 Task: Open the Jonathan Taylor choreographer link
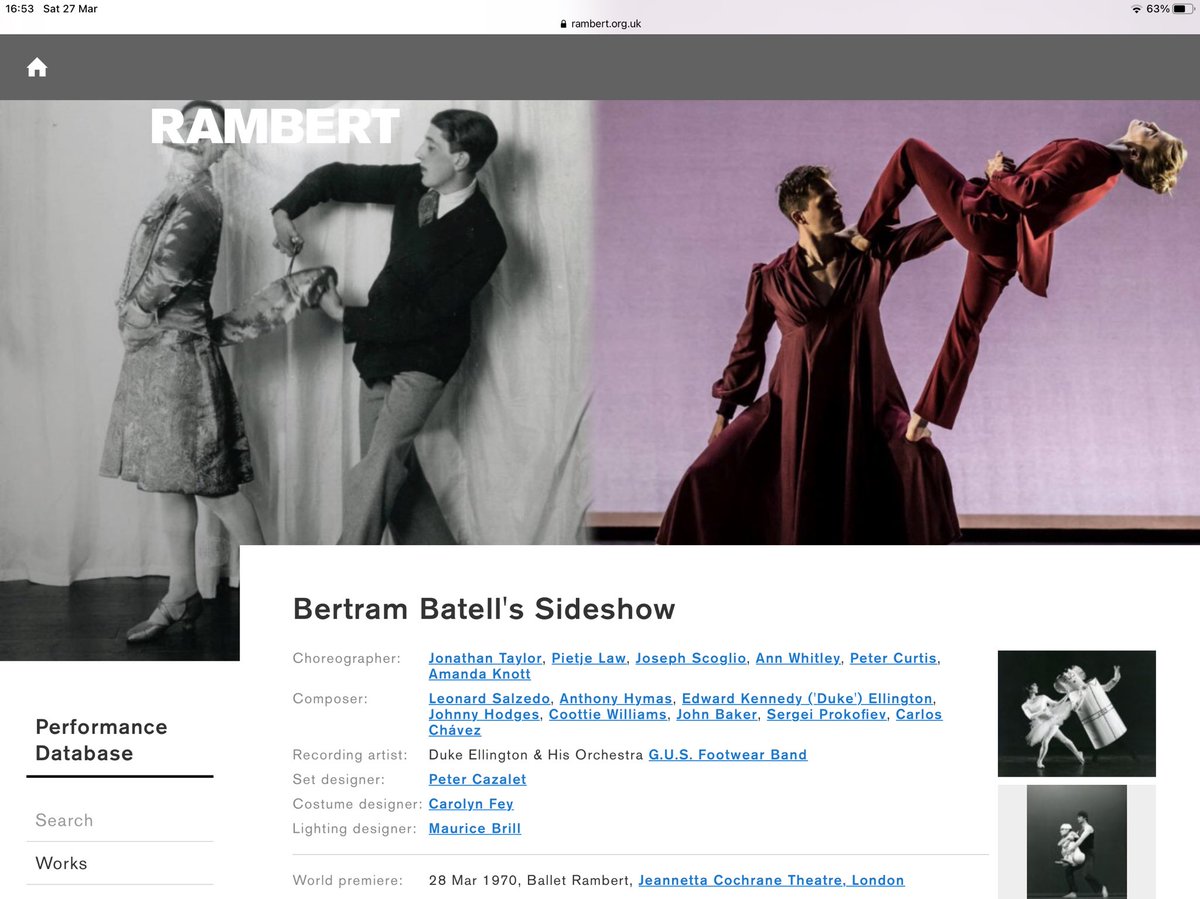tap(485, 658)
